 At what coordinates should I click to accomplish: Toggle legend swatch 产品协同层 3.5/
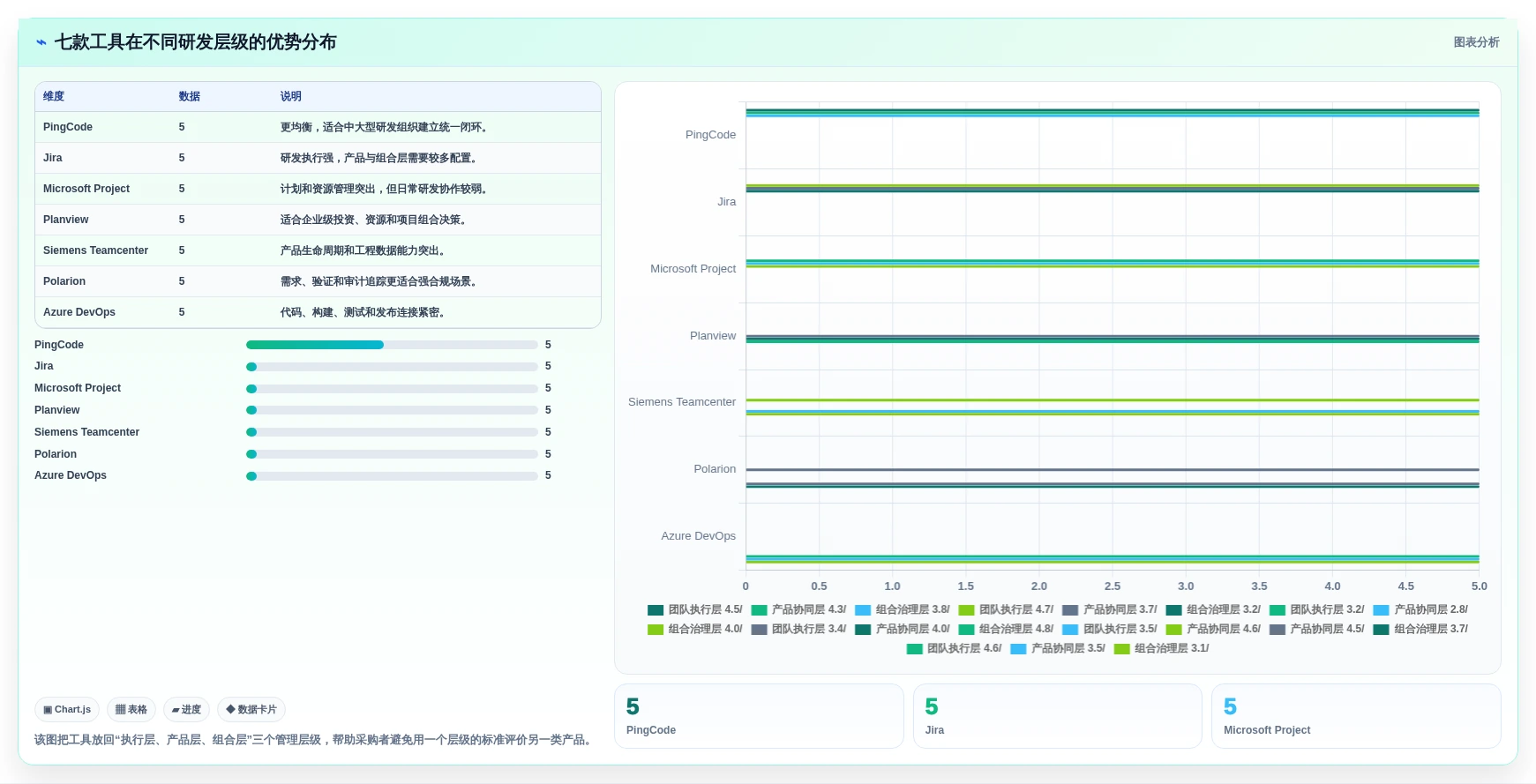[1018, 648]
